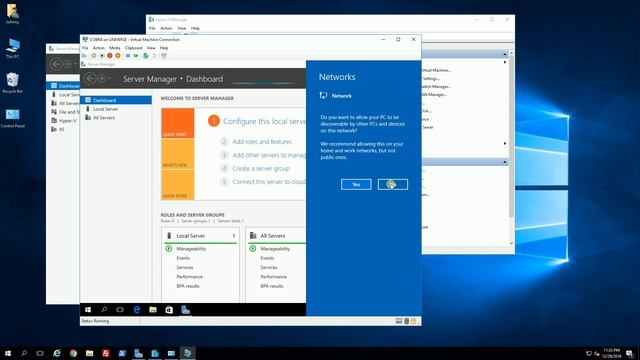Create a checkpoint via toolbar icon
640x360 pixels.
pyautogui.click(x=146, y=56)
